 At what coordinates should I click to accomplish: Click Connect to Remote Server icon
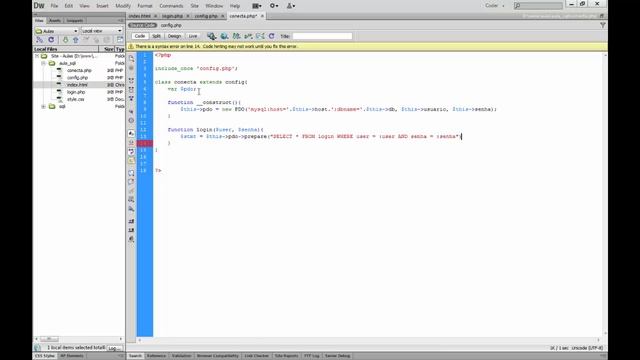[x=40, y=40]
